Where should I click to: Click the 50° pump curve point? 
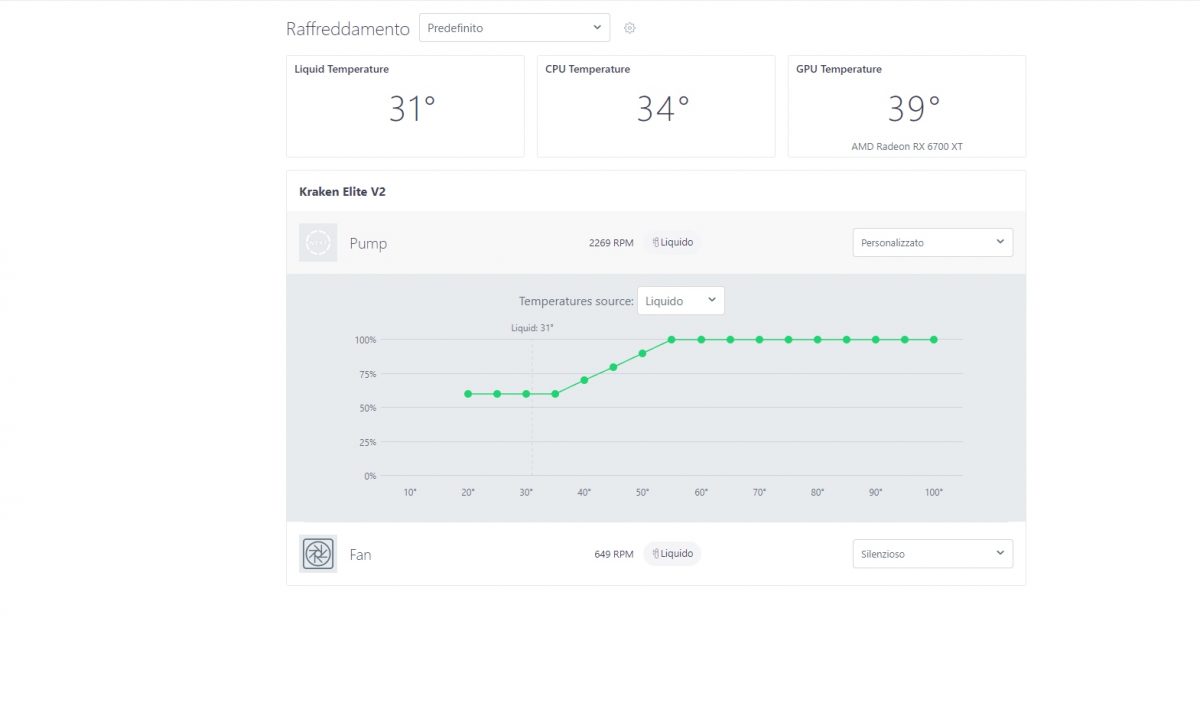point(642,353)
